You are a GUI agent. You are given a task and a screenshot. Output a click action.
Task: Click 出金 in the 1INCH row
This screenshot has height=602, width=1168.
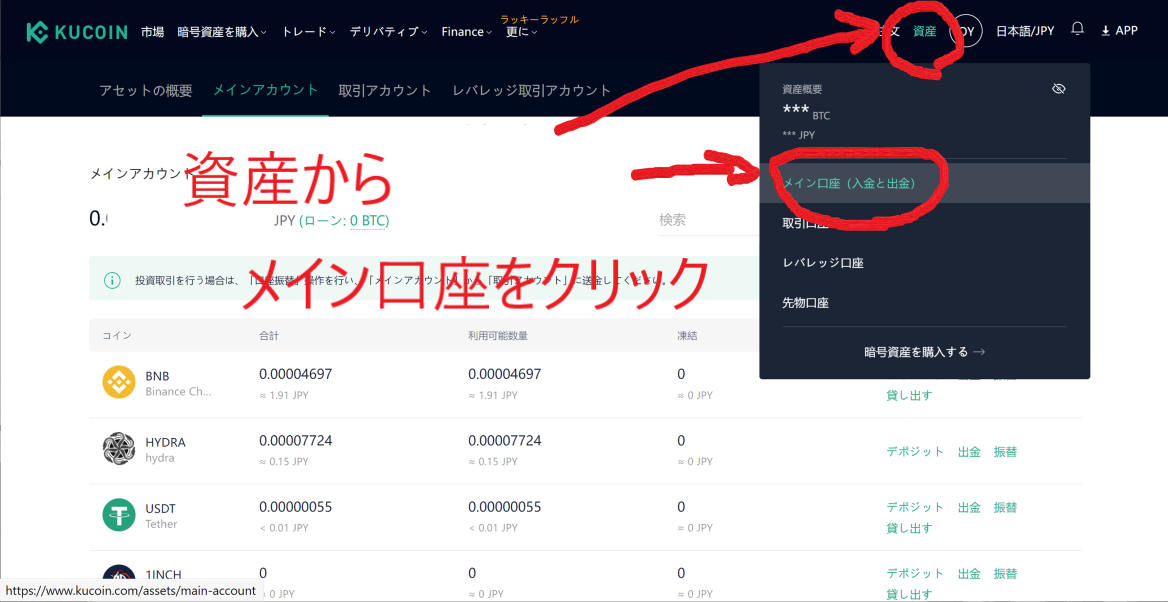click(x=969, y=574)
